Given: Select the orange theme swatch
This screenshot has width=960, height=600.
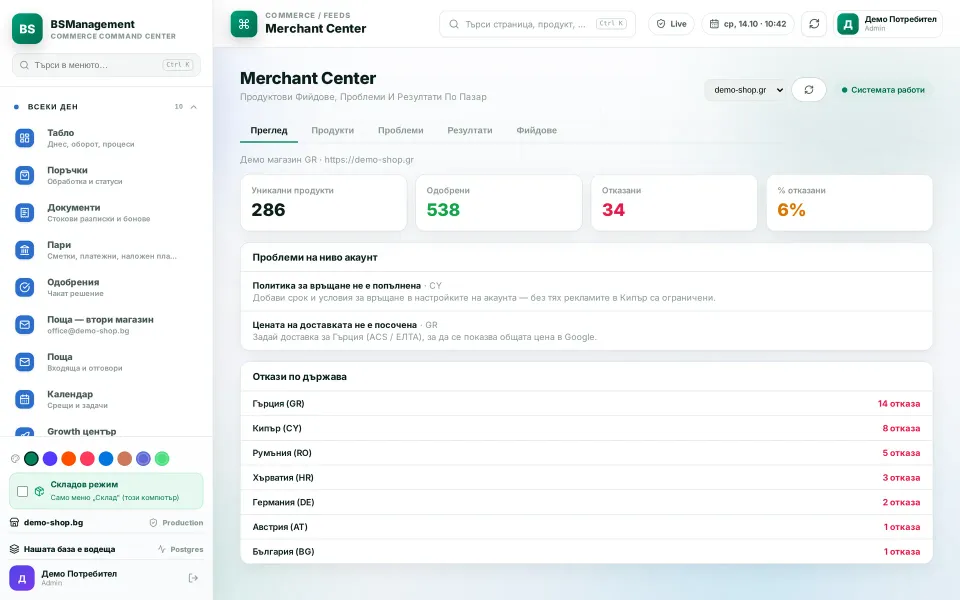Looking at the screenshot, I should click(69, 459).
